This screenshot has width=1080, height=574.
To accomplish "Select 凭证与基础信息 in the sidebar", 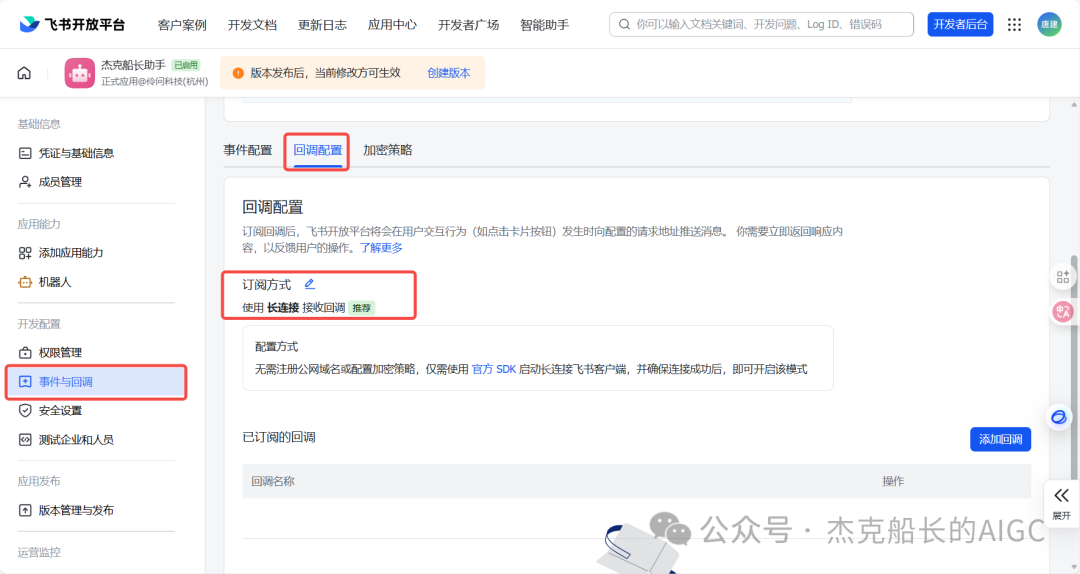I will 76,153.
